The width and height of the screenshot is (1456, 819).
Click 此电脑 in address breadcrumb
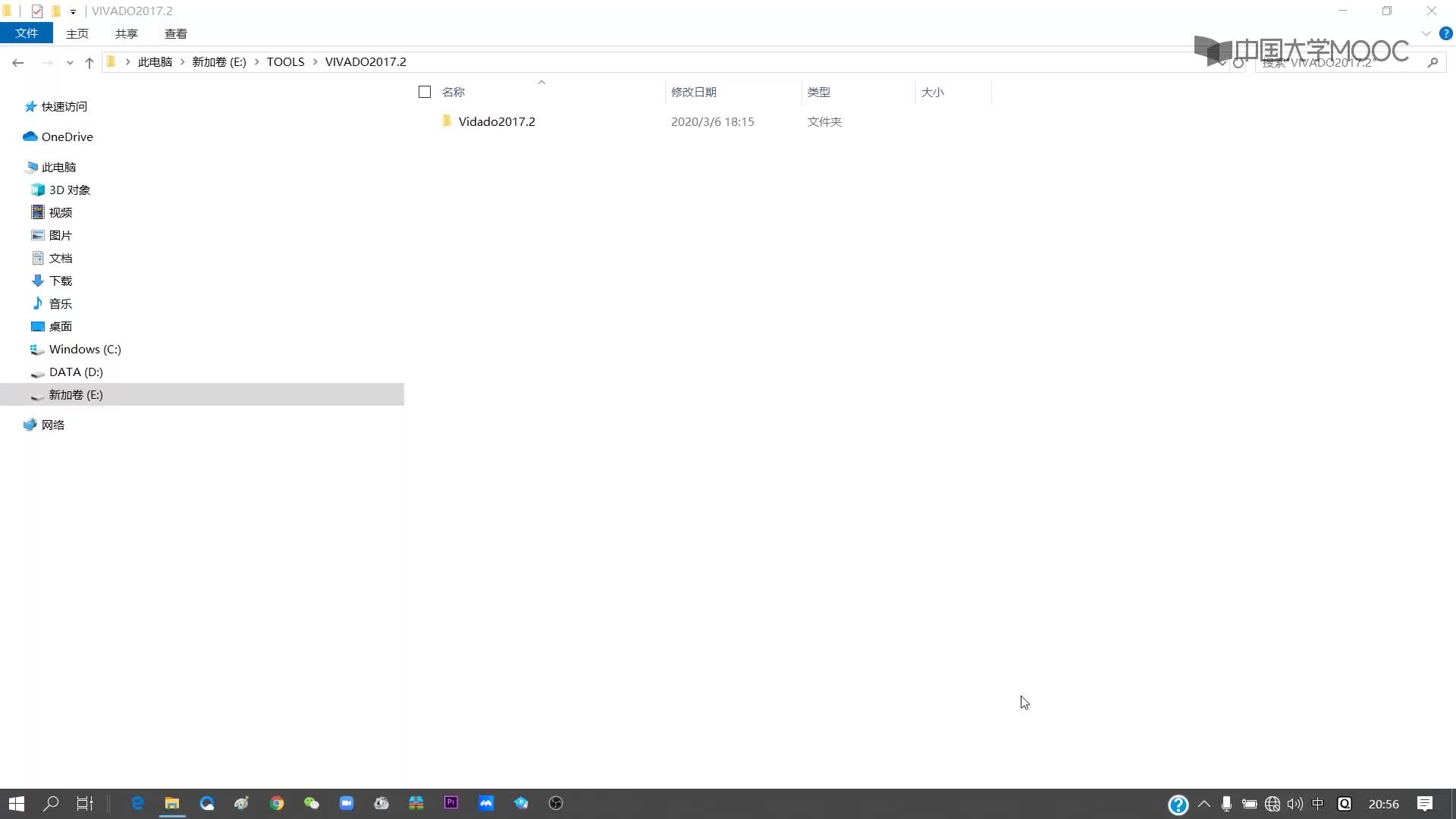[x=155, y=62]
